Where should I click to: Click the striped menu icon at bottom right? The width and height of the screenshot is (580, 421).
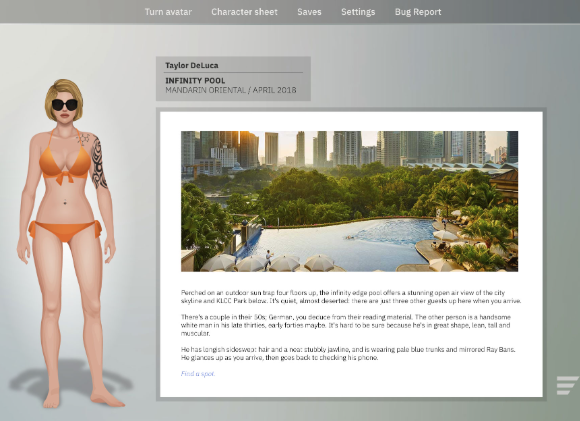(567, 385)
